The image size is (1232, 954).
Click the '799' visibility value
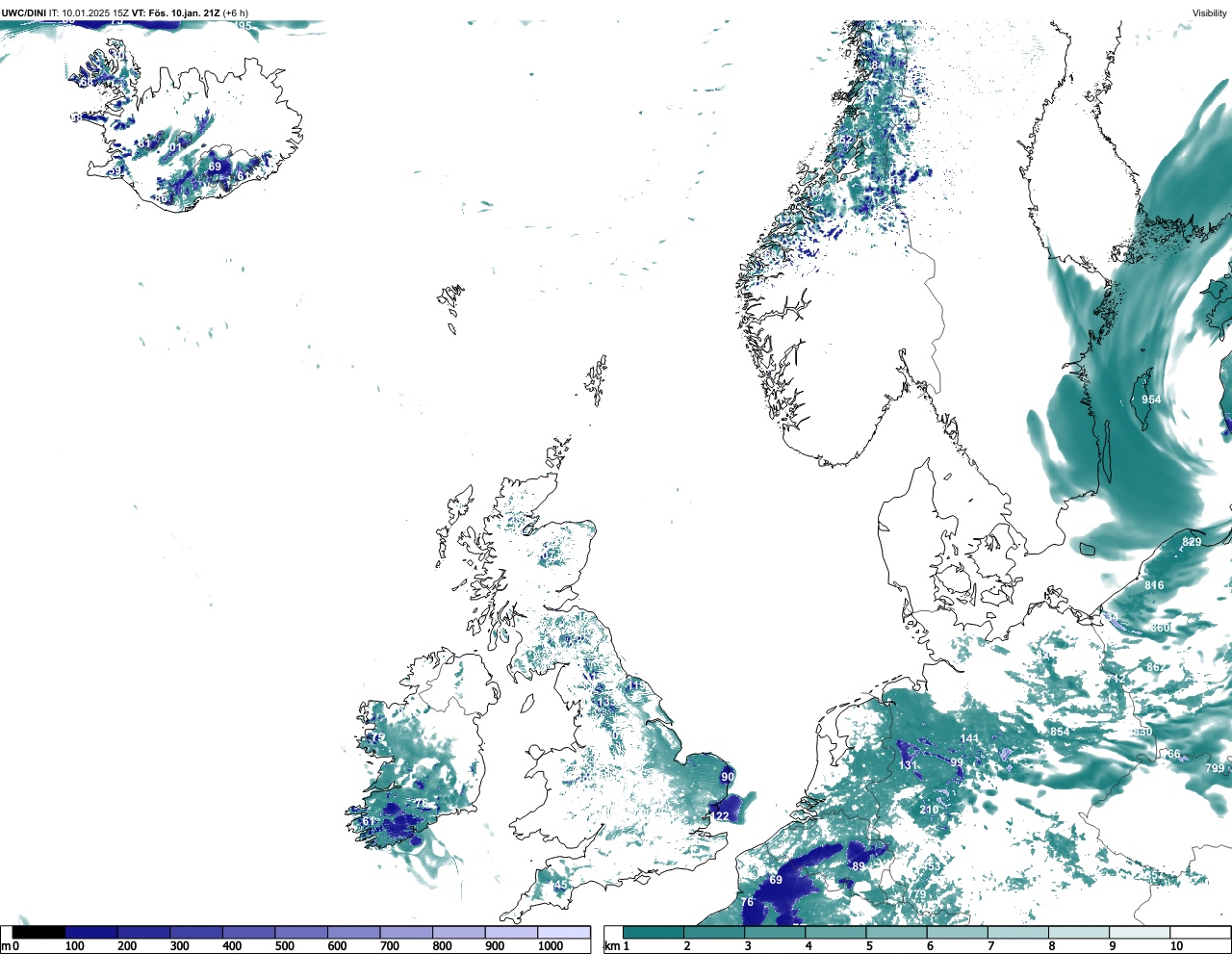pos(1215,768)
